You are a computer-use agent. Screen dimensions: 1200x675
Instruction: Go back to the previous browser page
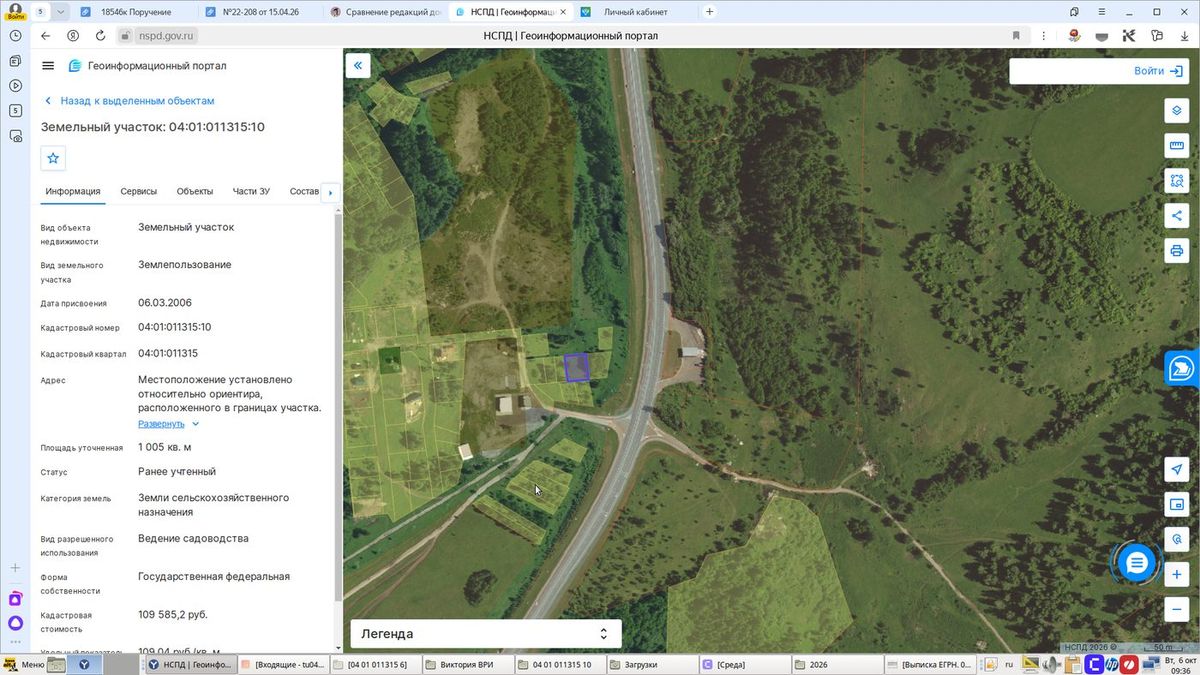click(x=45, y=35)
